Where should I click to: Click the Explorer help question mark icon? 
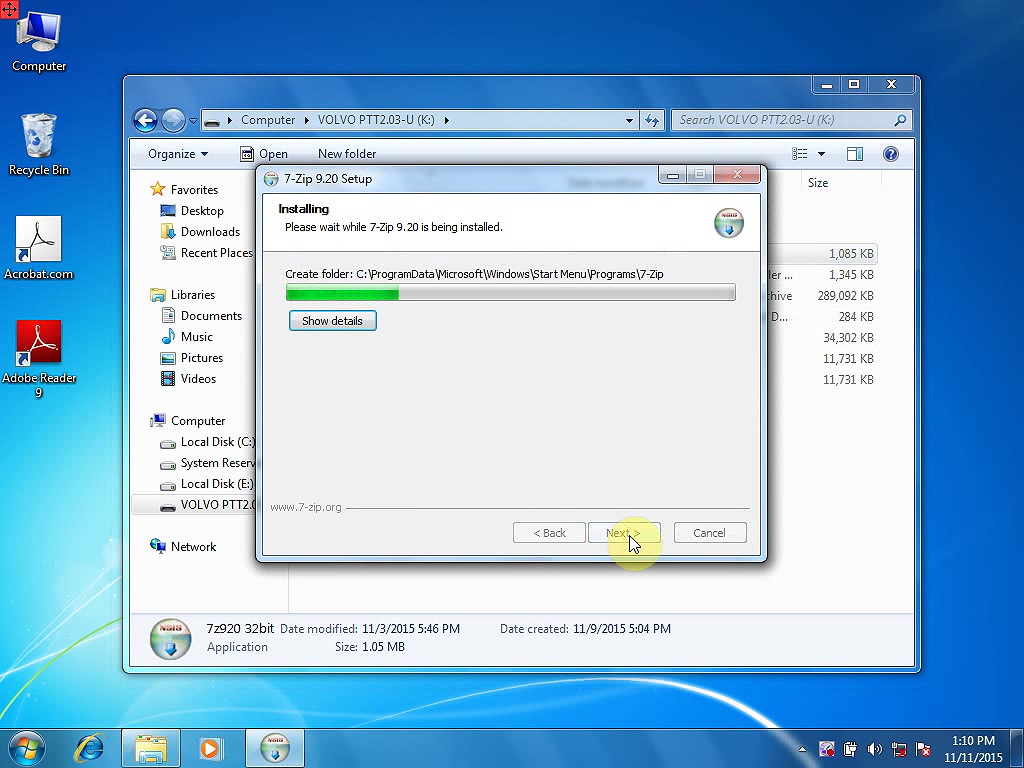[x=891, y=154]
